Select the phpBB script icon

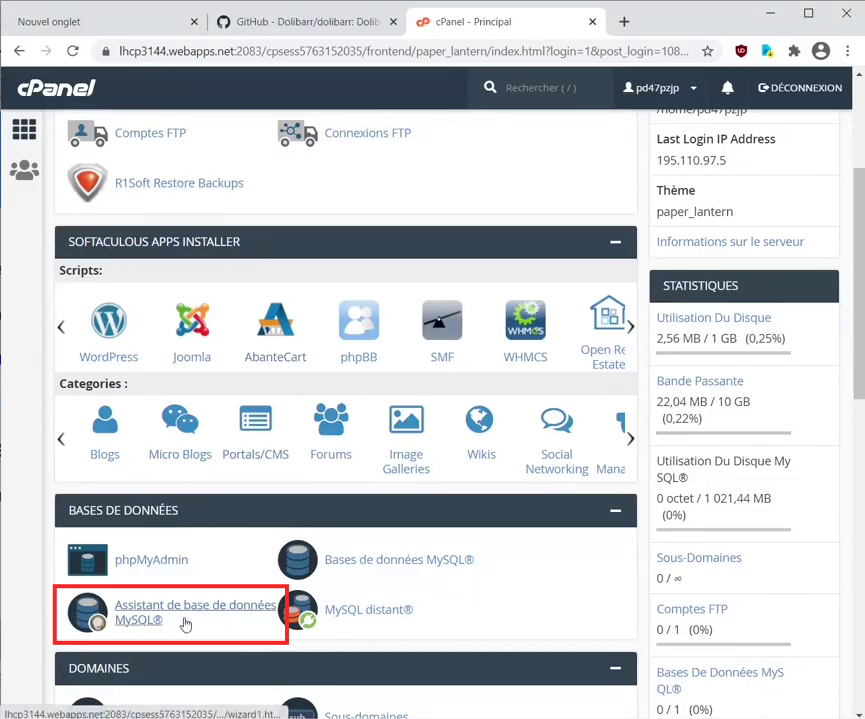coord(358,321)
